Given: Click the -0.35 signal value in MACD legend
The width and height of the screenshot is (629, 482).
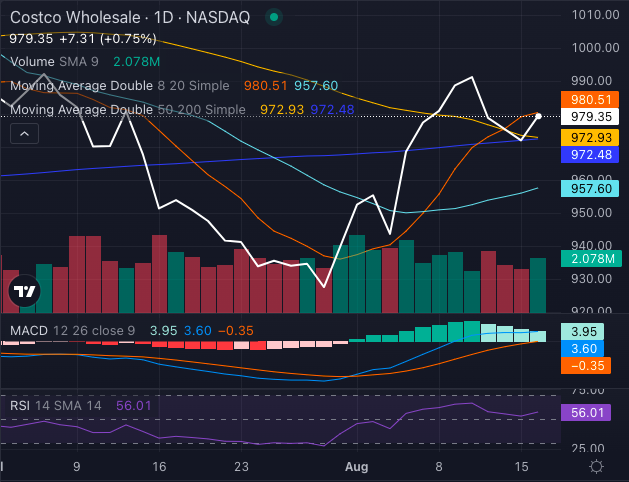Looking at the screenshot, I should (236, 331).
